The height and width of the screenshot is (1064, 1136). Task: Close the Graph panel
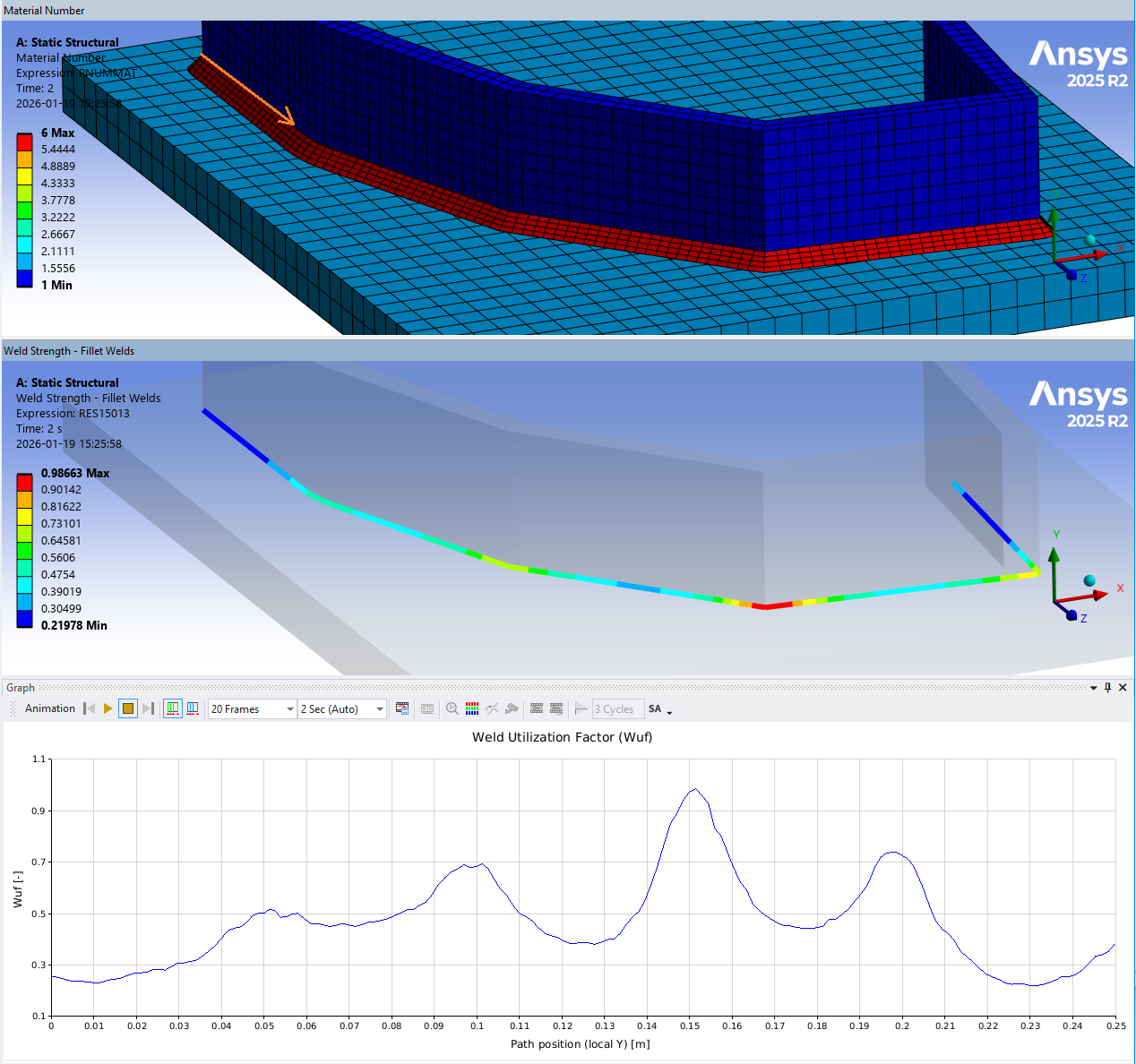pyautogui.click(x=1123, y=688)
